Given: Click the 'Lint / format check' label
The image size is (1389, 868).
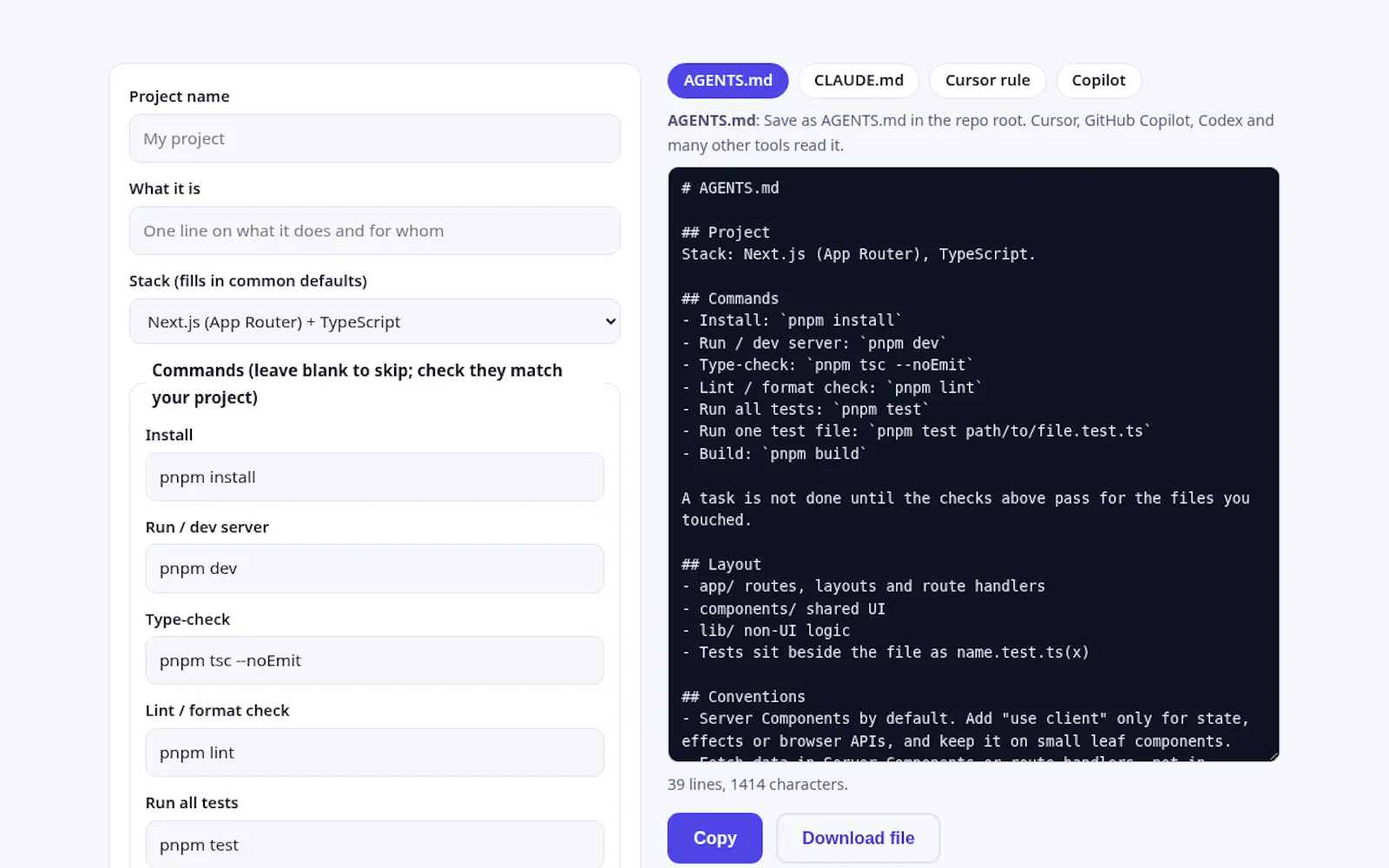Looking at the screenshot, I should coord(217,711).
